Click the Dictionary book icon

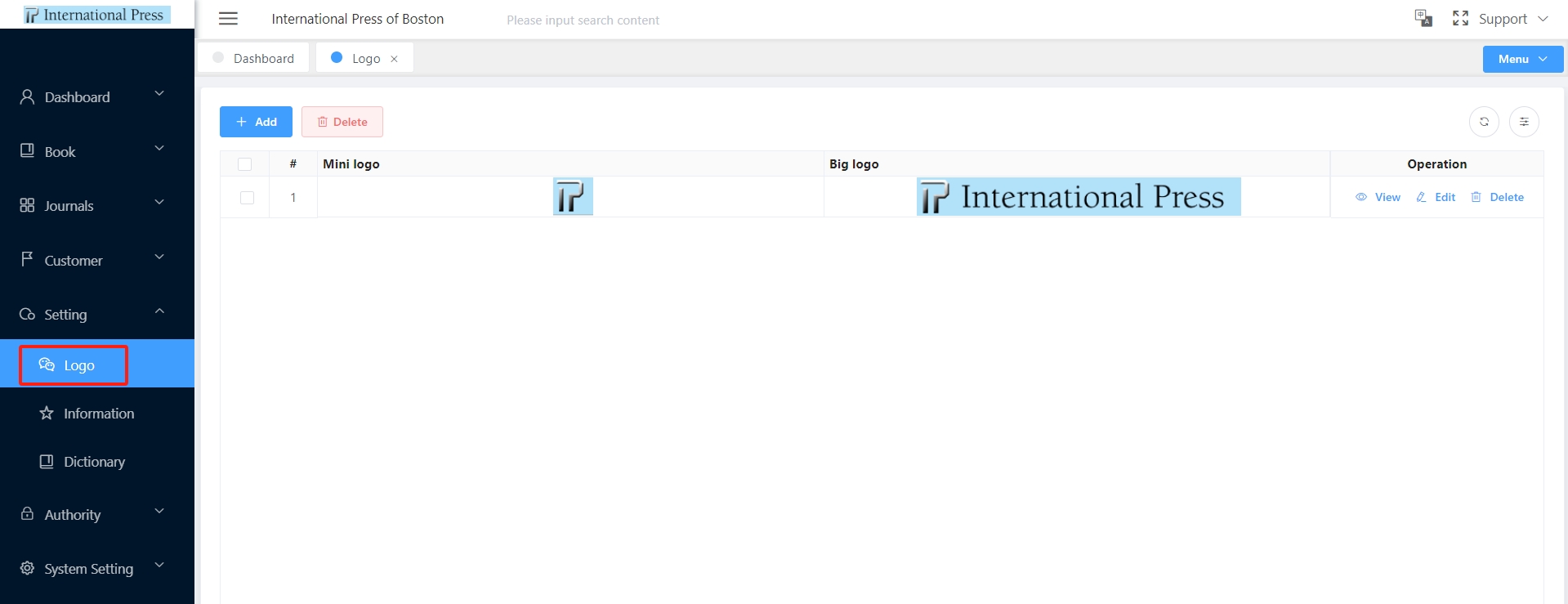pos(47,461)
